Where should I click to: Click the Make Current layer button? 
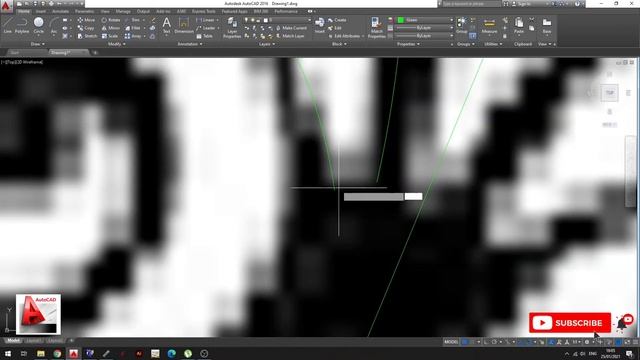point(291,28)
